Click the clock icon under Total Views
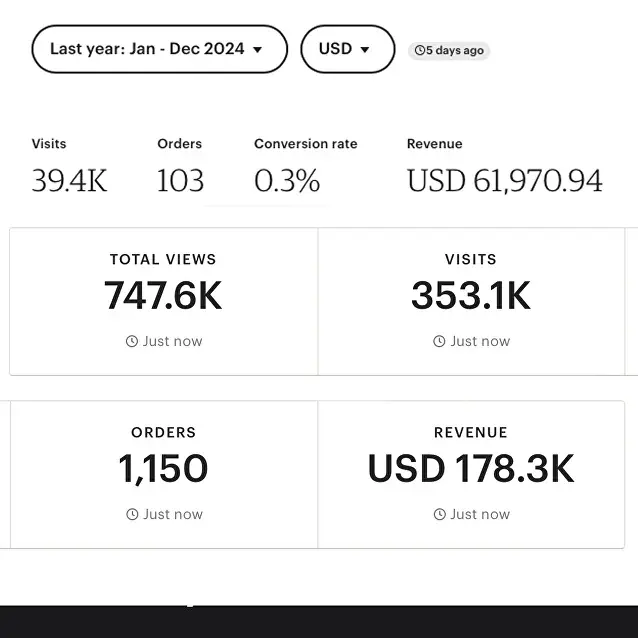This screenshot has width=638, height=638. tap(132, 341)
